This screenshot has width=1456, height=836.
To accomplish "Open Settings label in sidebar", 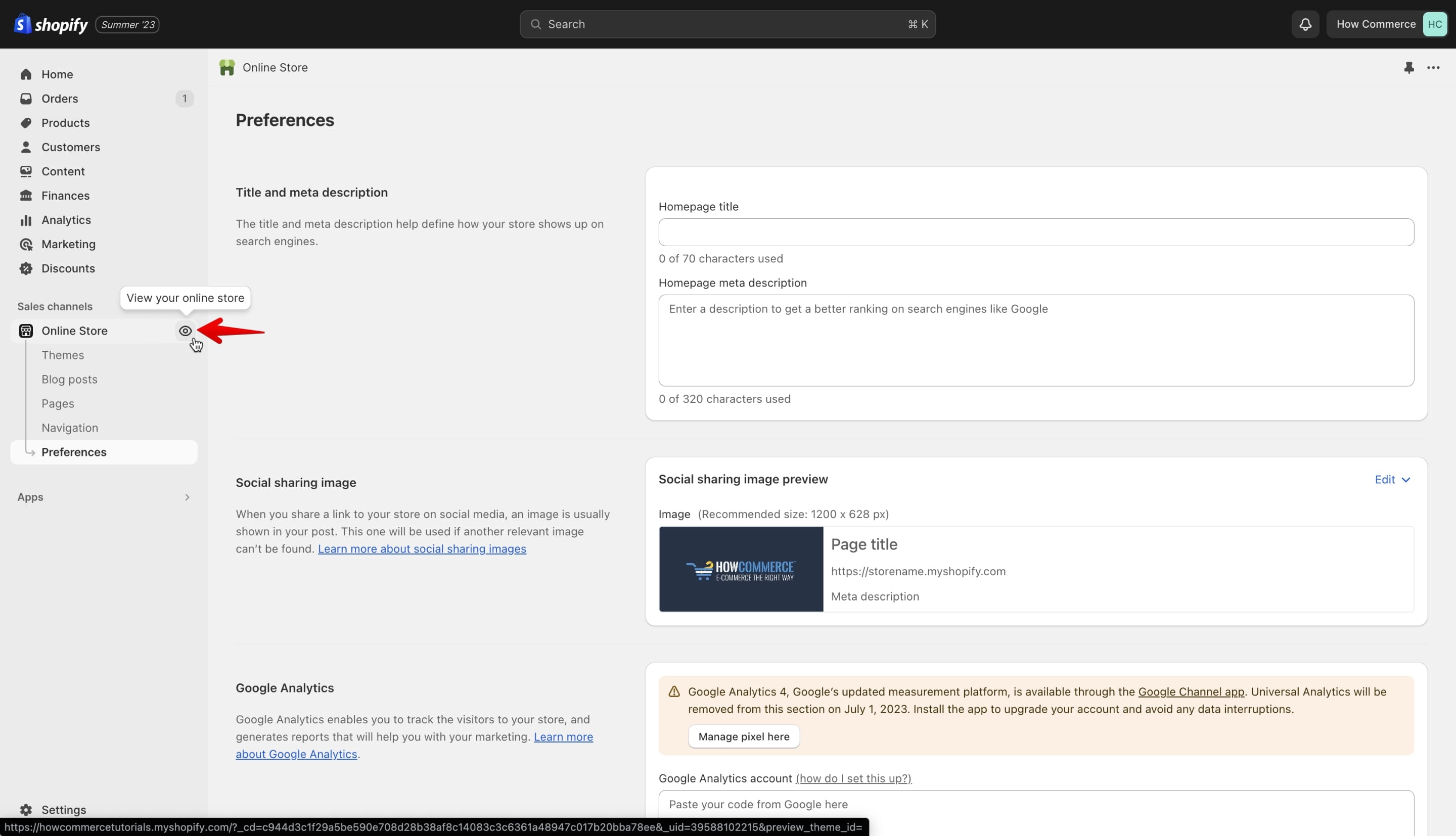I will point(64,810).
